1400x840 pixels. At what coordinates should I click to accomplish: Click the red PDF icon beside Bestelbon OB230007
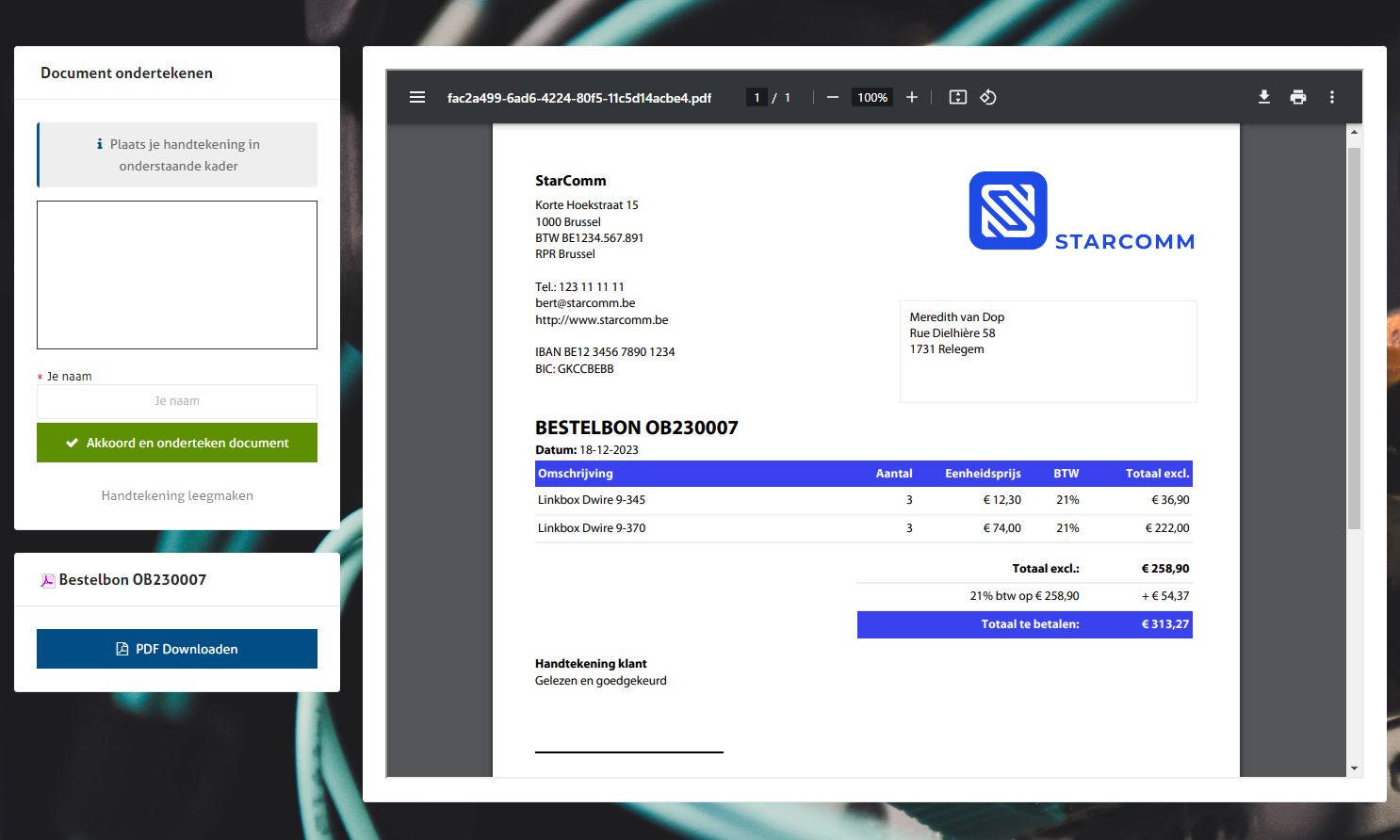click(x=48, y=580)
